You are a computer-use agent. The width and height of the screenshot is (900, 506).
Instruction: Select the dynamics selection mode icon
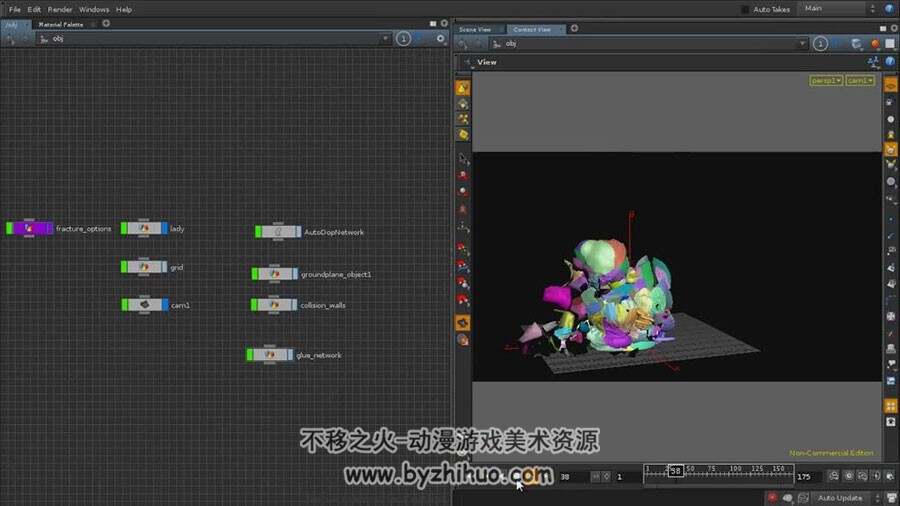click(x=463, y=119)
